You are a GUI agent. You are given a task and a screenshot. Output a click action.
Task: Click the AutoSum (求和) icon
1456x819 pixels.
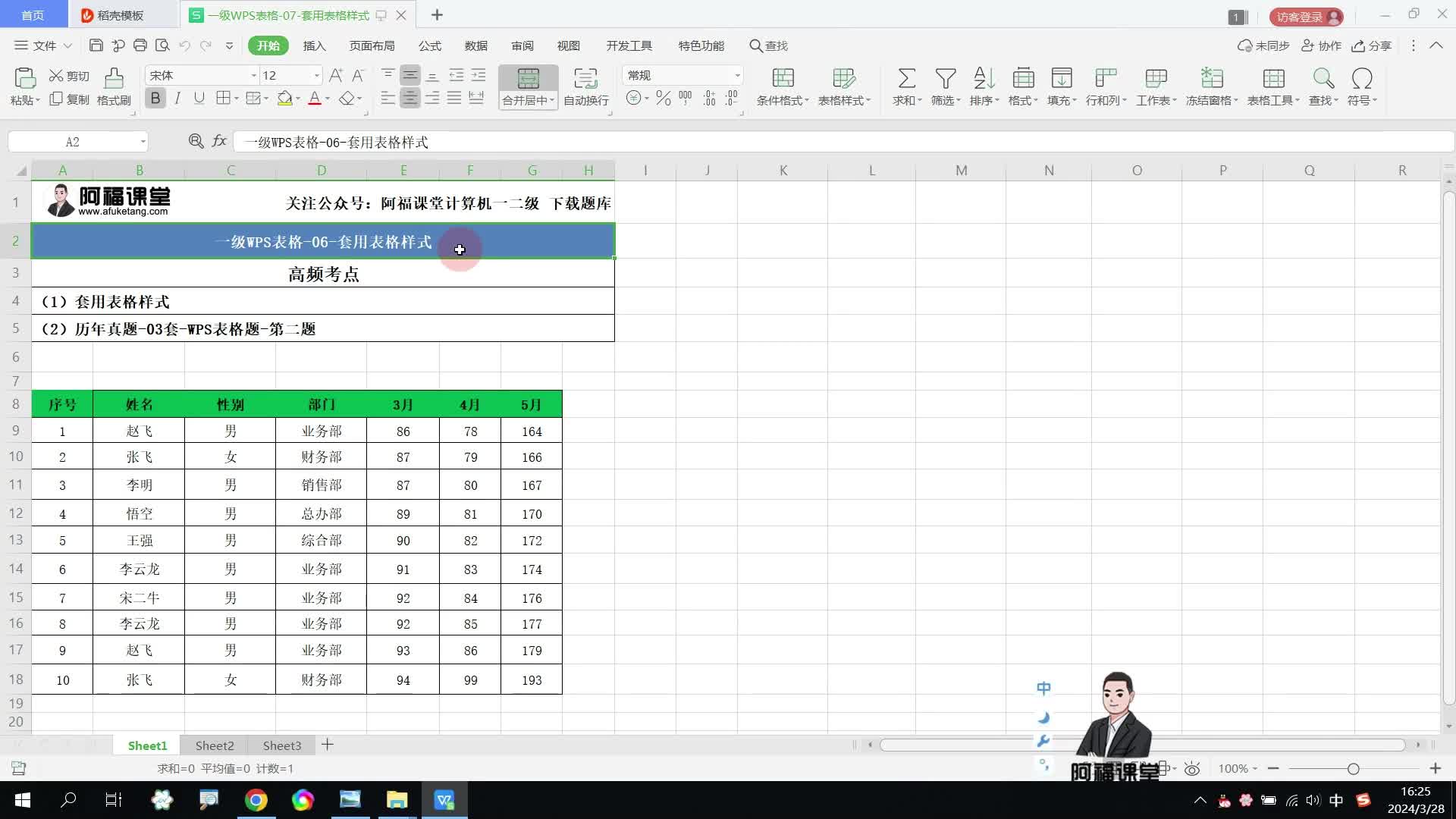pyautogui.click(x=906, y=78)
